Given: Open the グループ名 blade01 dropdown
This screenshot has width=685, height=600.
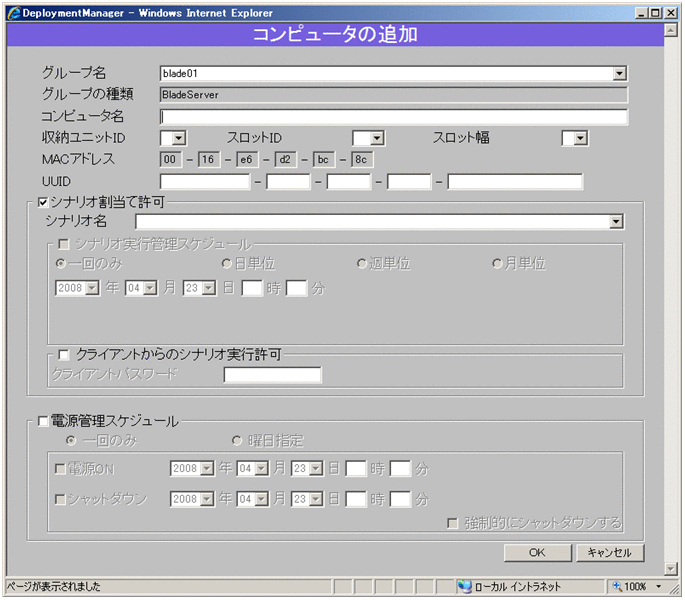Looking at the screenshot, I should (x=619, y=73).
